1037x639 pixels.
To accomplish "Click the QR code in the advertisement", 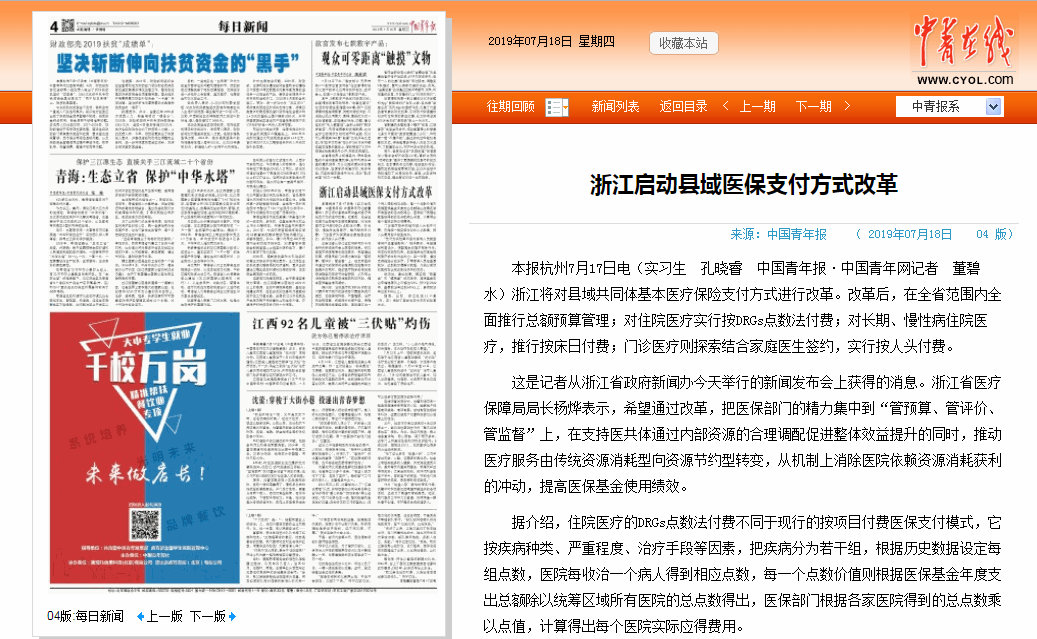I will click(146, 522).
